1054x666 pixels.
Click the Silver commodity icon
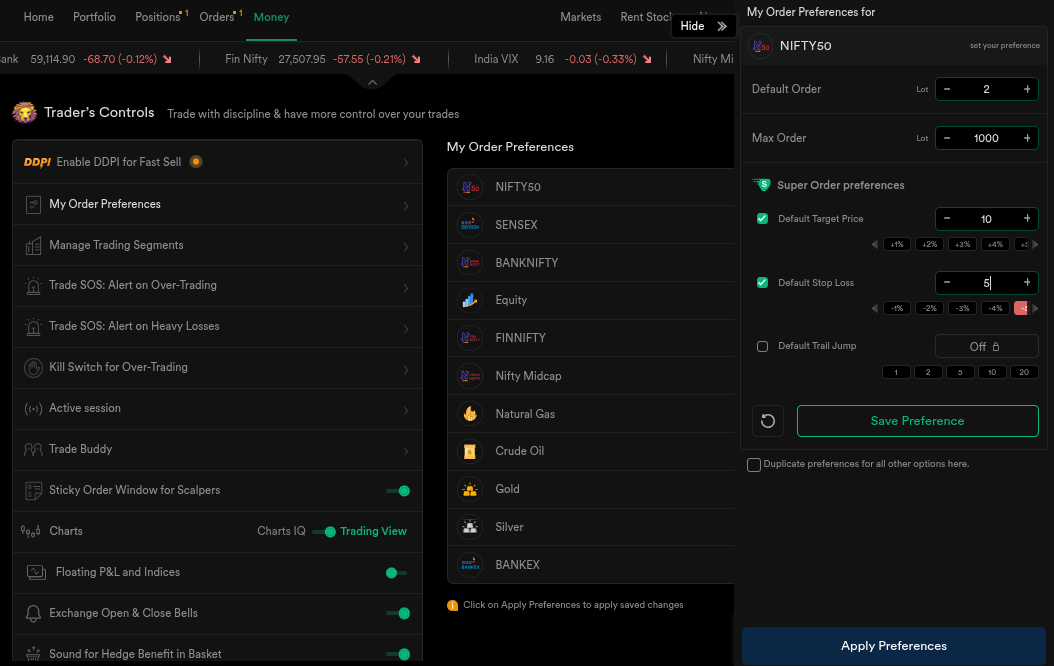coord(469,527)
